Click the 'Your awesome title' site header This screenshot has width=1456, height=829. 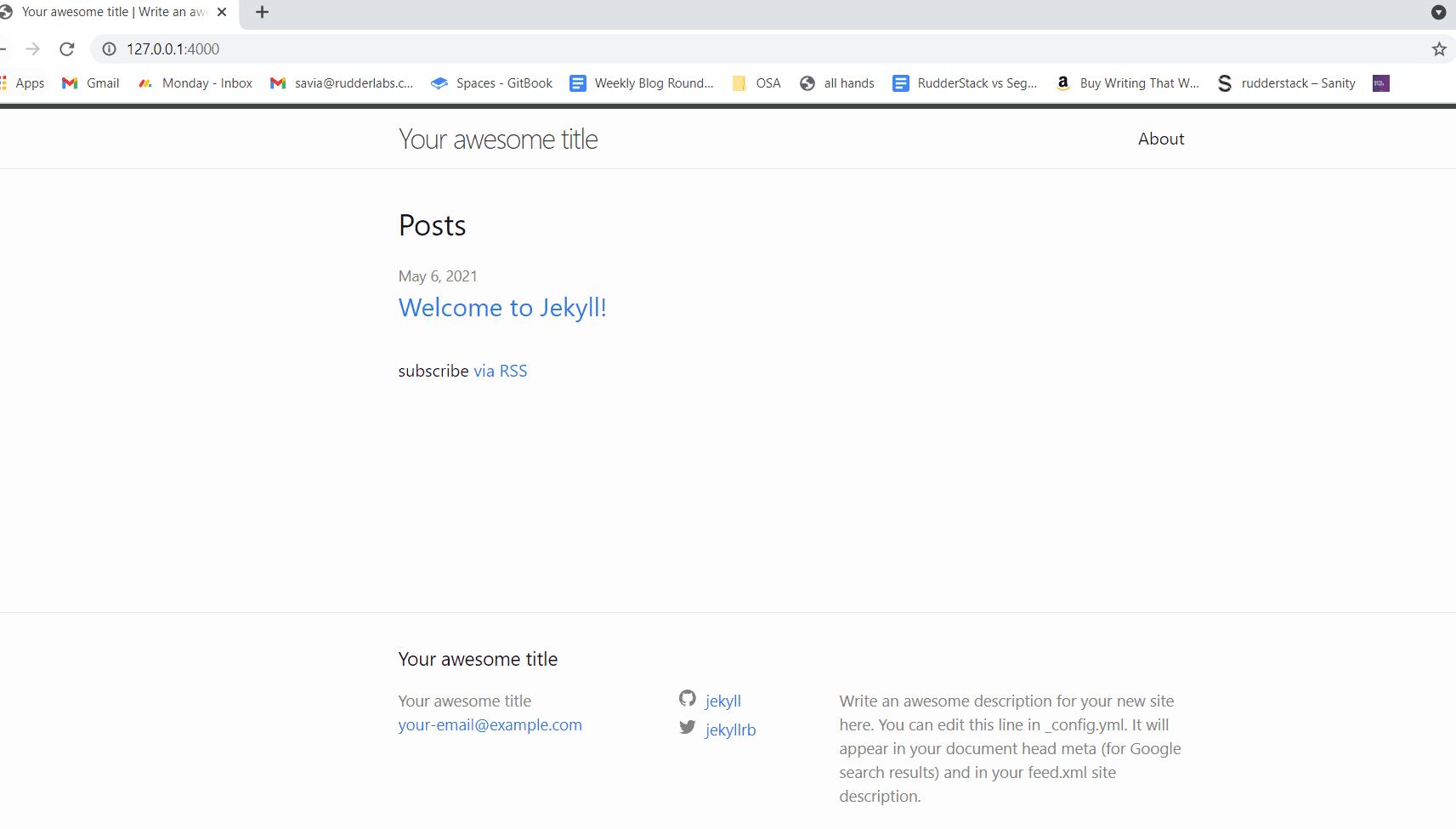point(498,139)
